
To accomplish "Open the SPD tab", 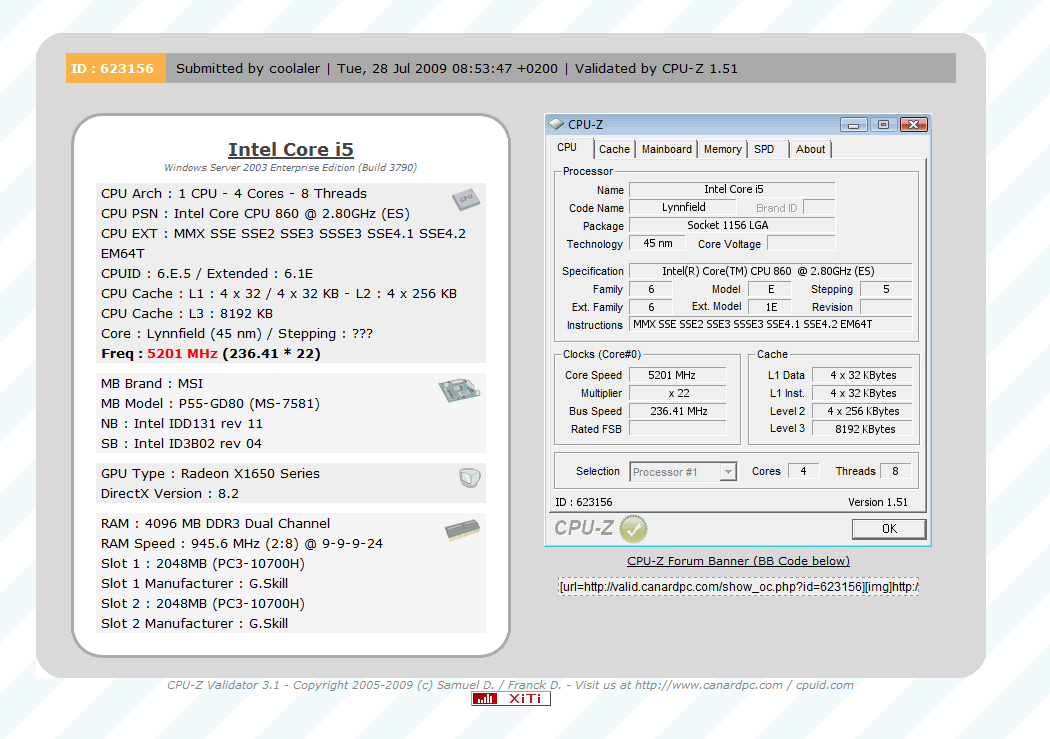I will coord(764,149).
